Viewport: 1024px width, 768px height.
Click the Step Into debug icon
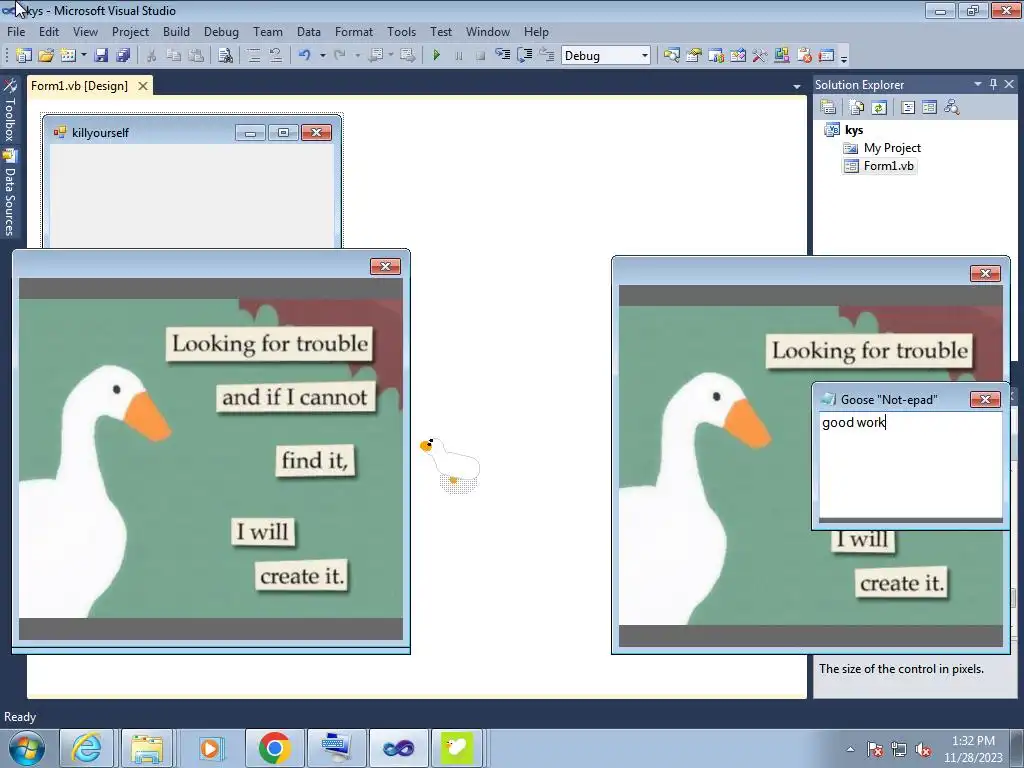(502, 56)
